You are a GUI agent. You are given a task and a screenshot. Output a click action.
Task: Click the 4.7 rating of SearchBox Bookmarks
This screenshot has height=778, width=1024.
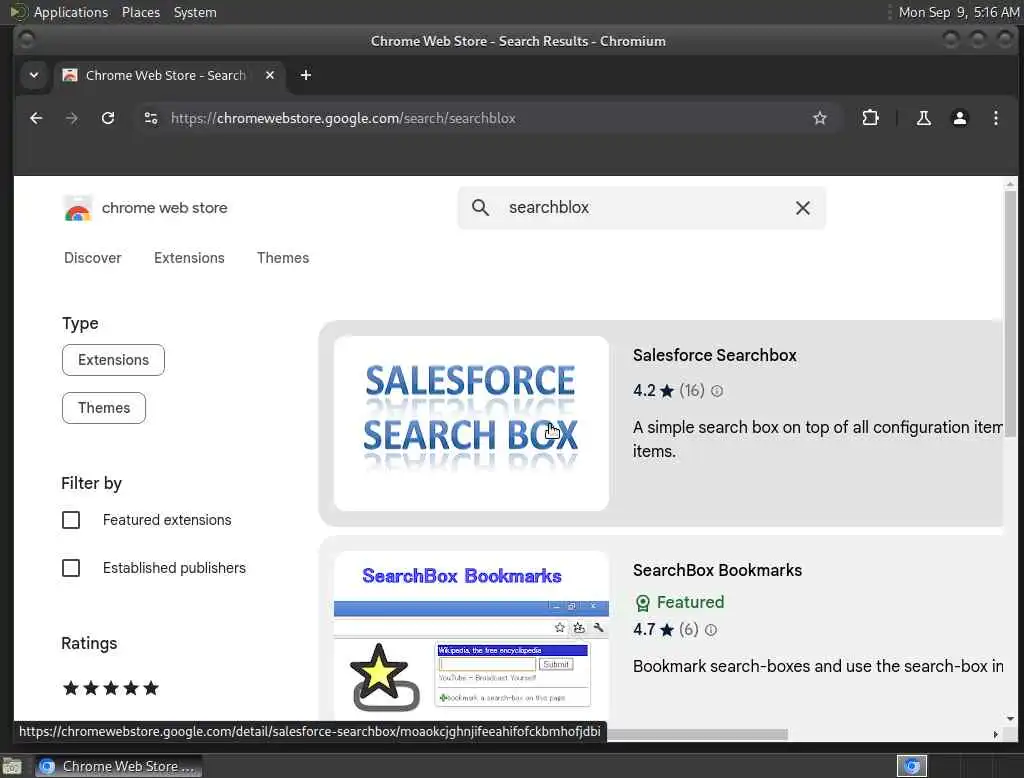point(653,630)
